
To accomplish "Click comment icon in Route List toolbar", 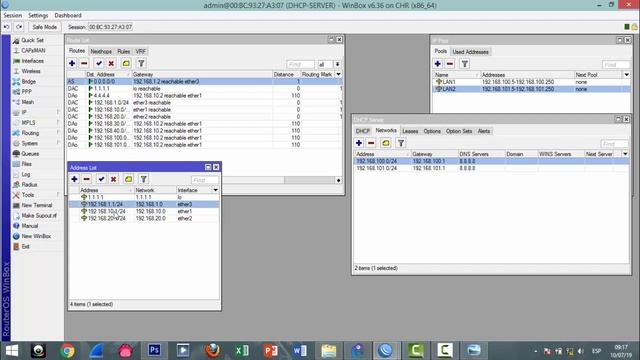I will pos(126,63).
